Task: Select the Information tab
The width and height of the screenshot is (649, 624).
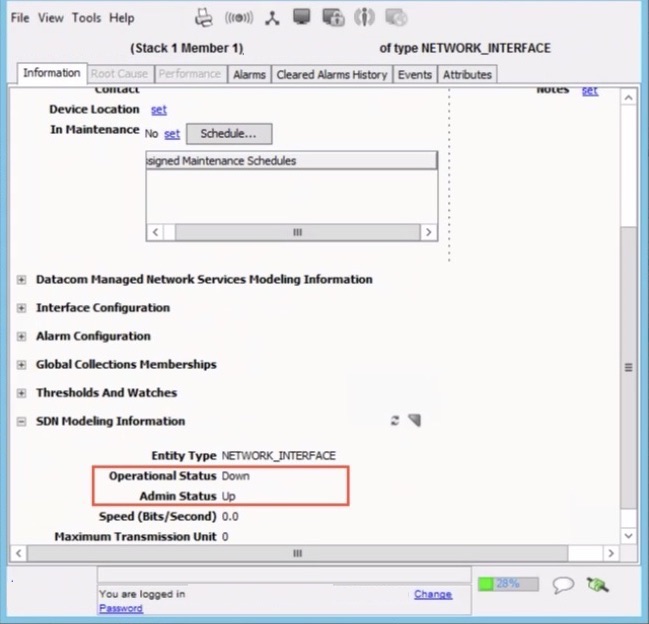Action: pos(52,73)
